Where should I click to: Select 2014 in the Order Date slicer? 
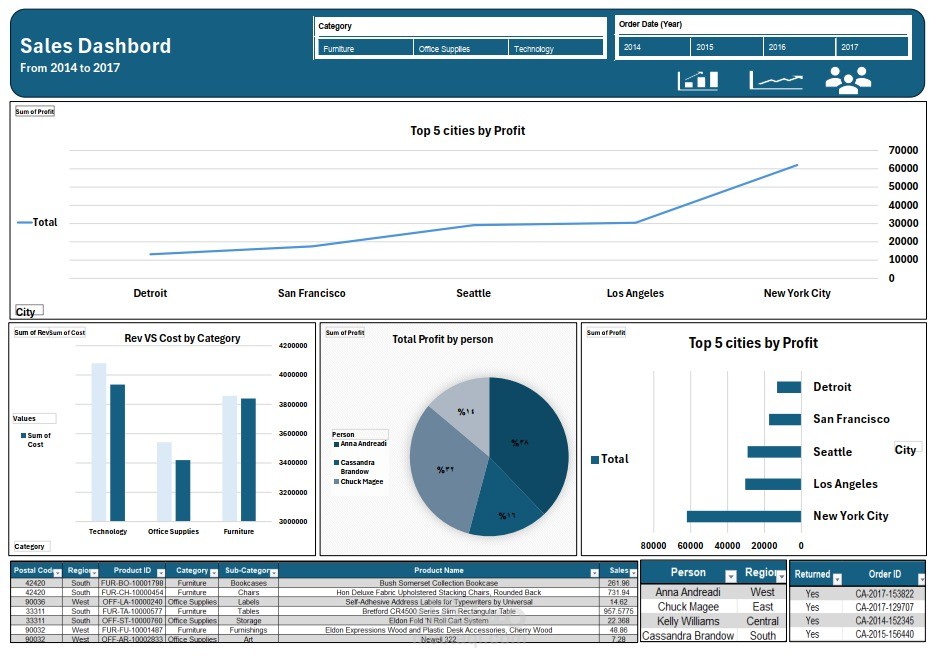(651, 47)
